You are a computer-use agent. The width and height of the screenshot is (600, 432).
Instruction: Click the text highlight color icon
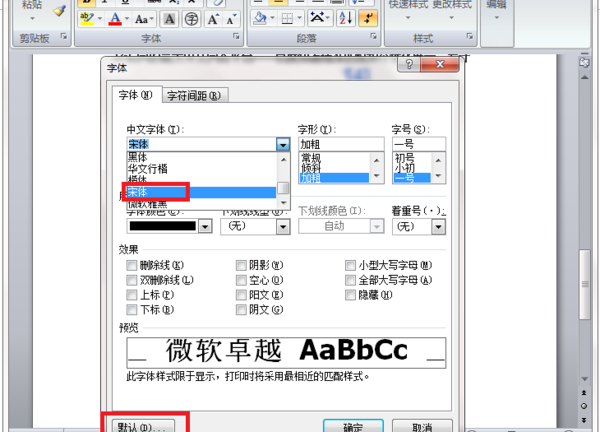coord(87,19)
